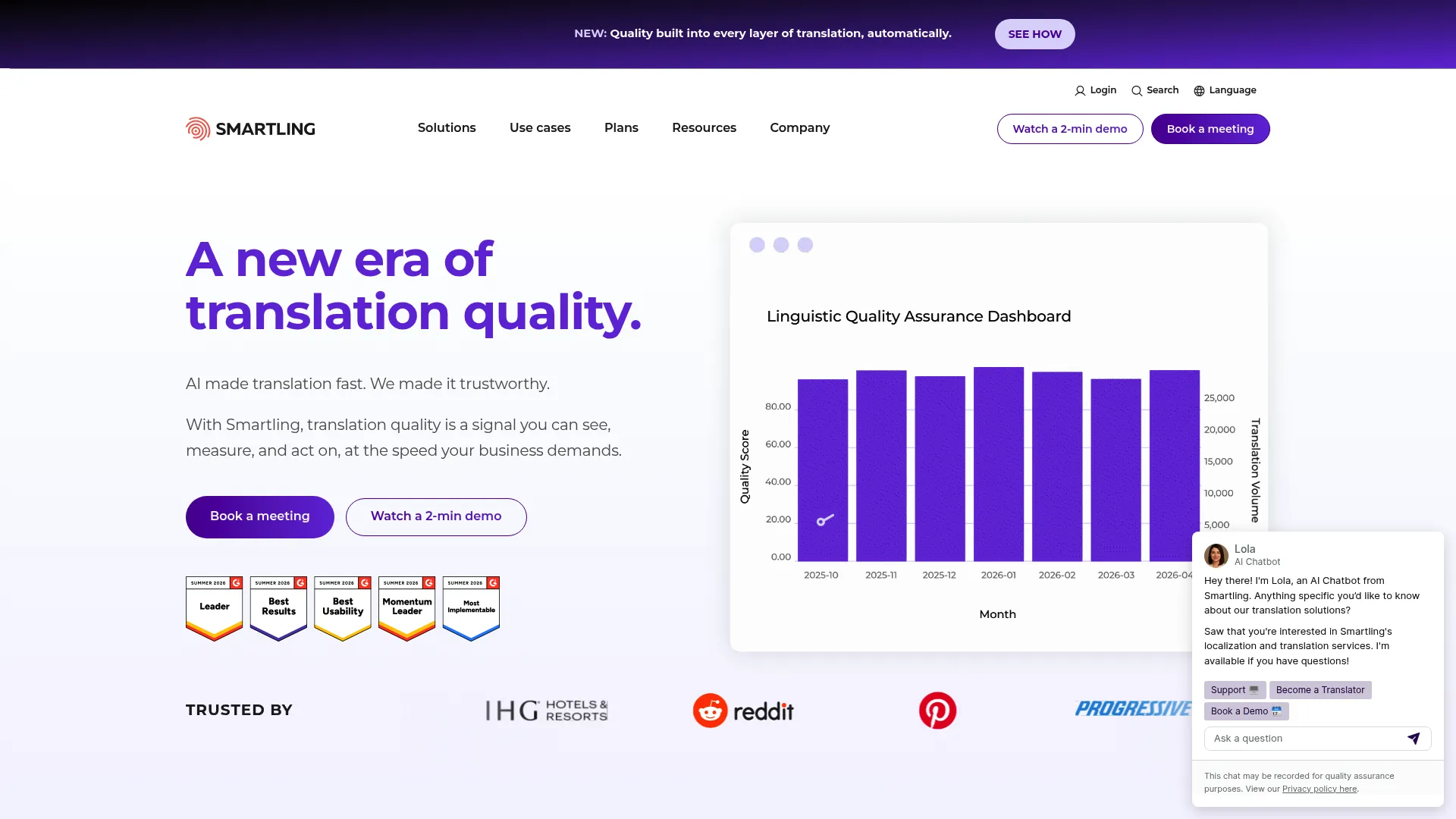Open the Privacy policy here link
This screenshot has height=819, width=1456.
pos(1319,789)
